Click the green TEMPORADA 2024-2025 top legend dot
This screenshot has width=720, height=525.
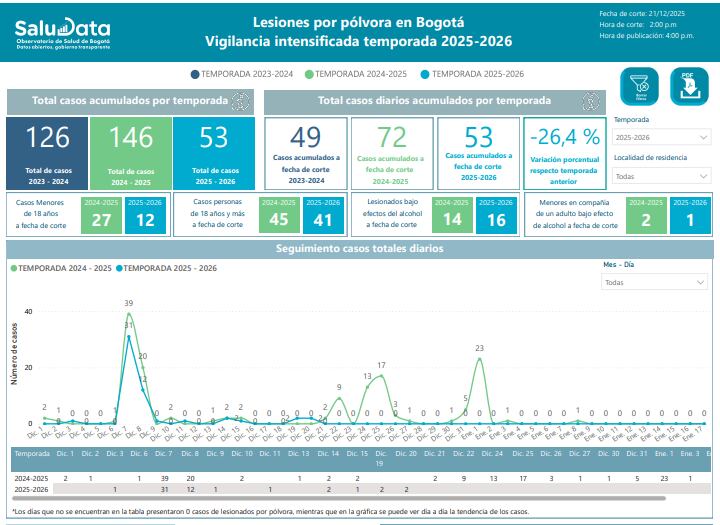[309, 74]
